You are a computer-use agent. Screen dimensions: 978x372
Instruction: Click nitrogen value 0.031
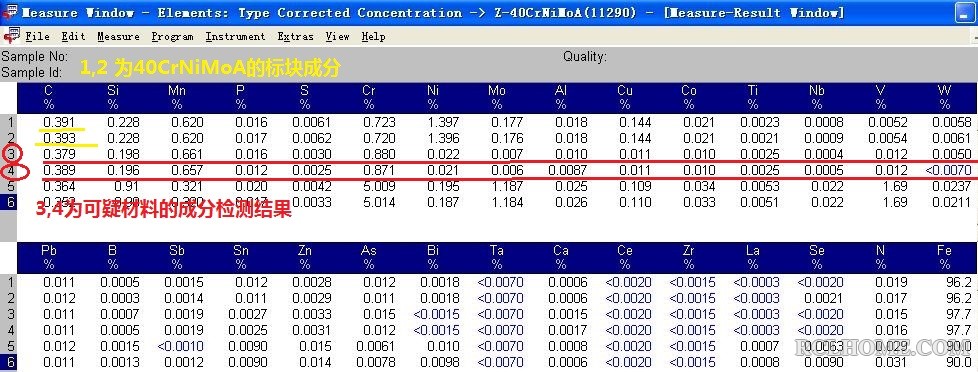[x=891, y=362]
